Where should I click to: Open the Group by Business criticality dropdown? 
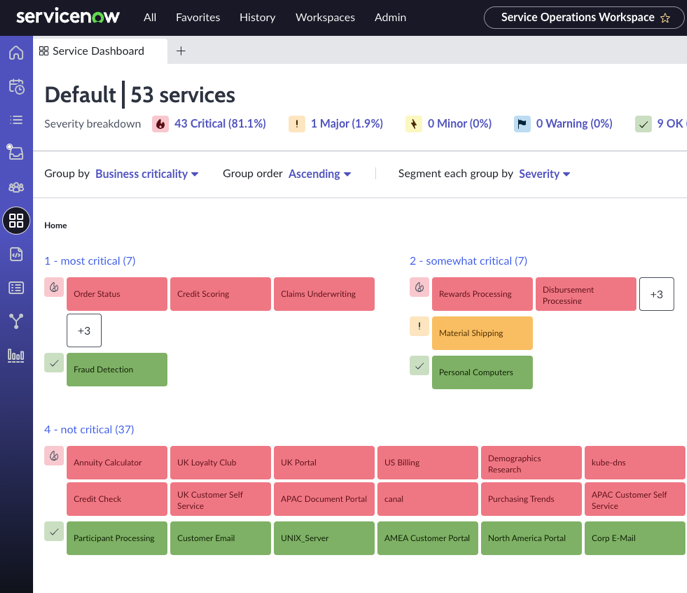[147, 174]
